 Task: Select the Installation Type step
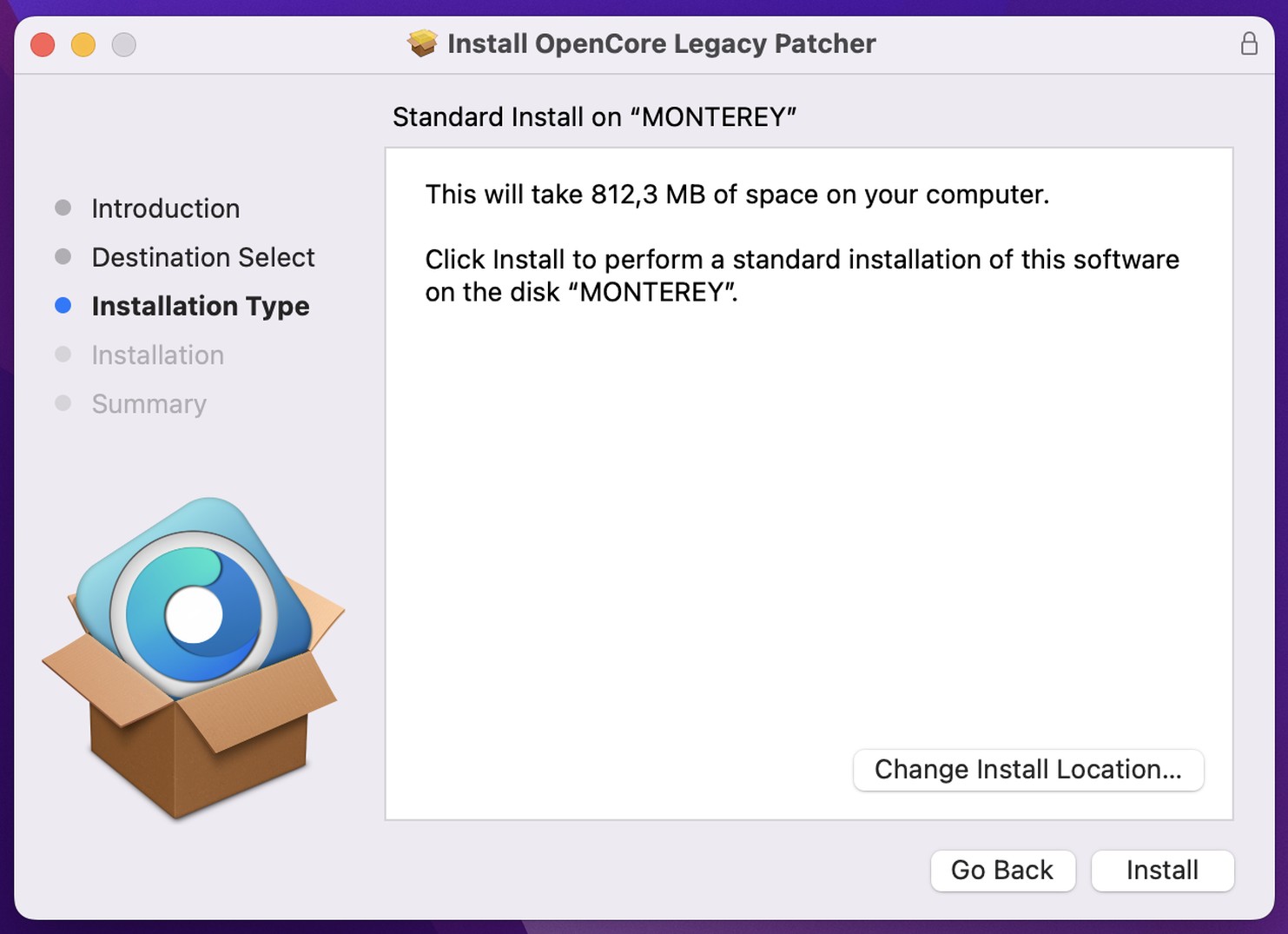201,306
